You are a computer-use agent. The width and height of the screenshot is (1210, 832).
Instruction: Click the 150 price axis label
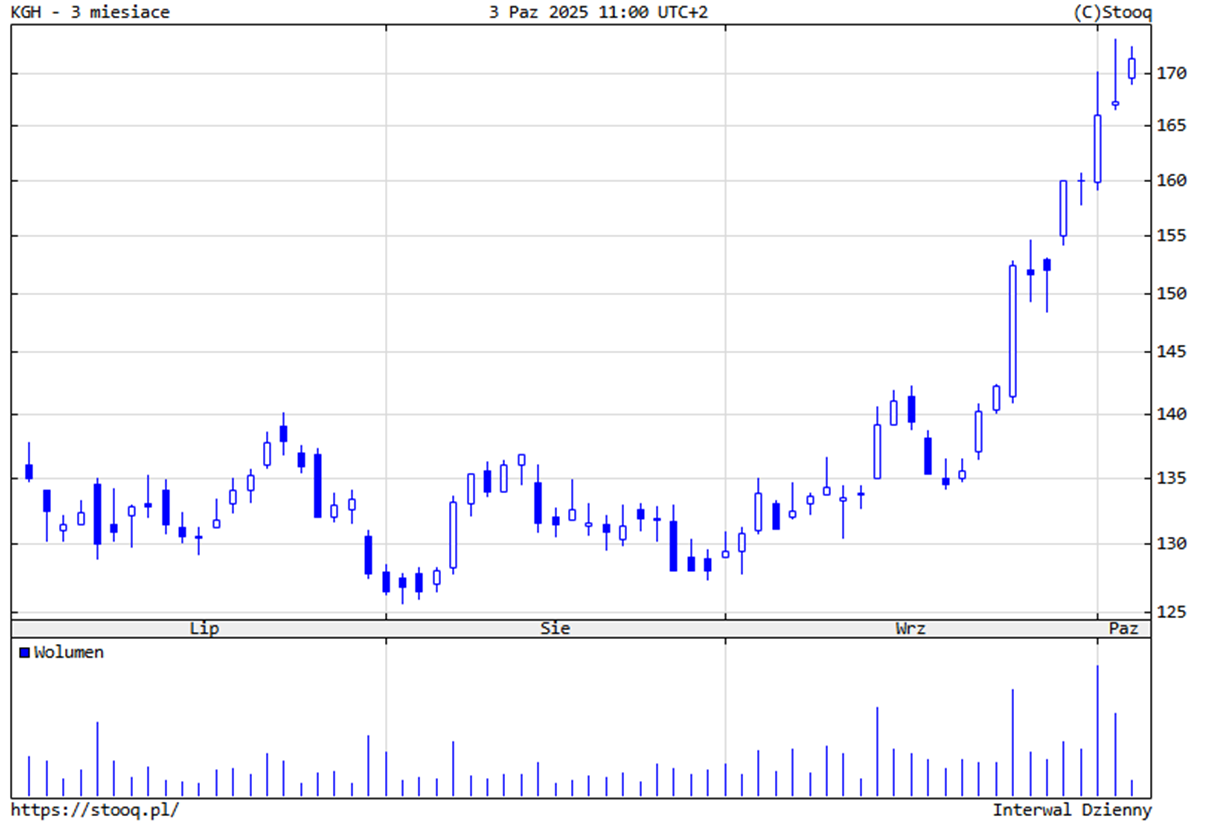tap(1172, 294)
